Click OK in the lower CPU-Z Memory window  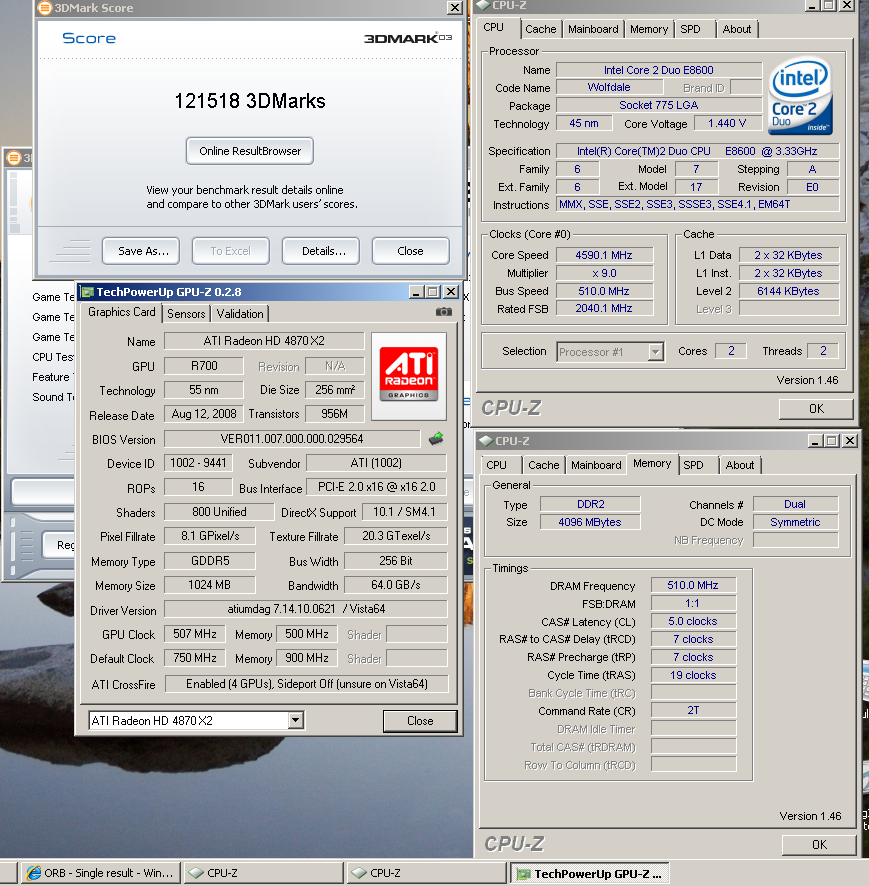tap(819, 845)
